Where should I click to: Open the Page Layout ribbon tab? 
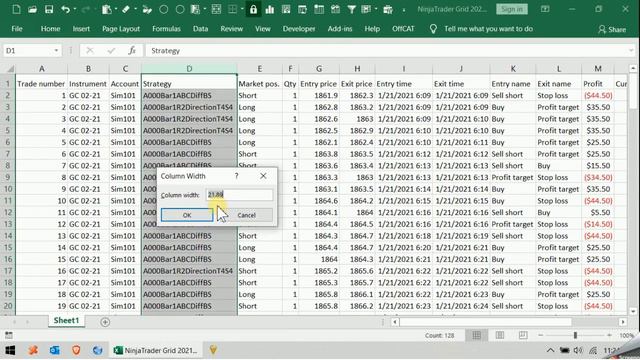click(121, 29)
